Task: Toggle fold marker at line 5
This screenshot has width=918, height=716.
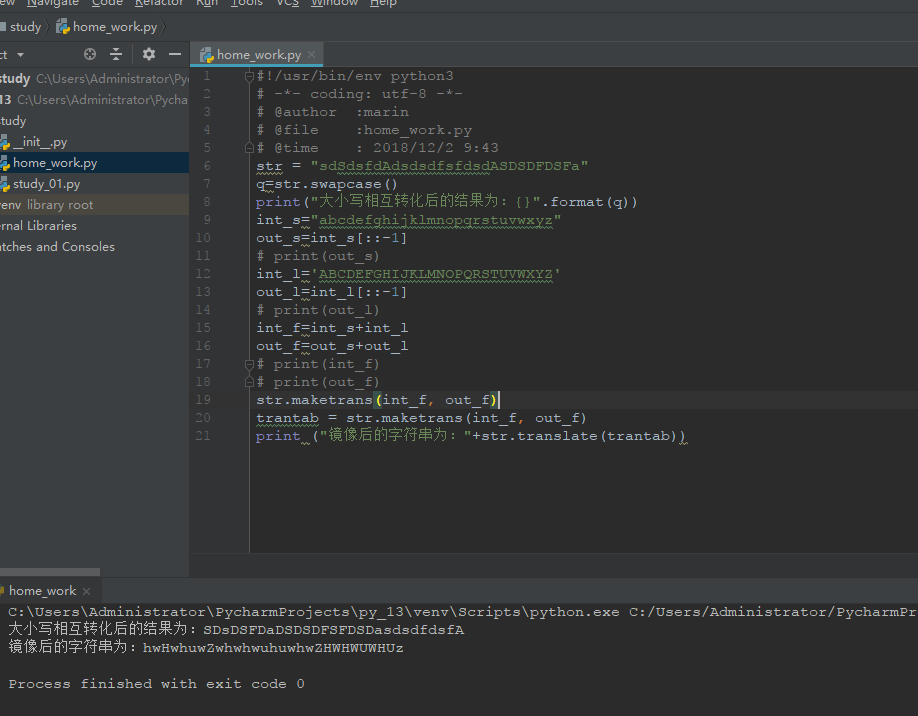Action: coord(250,148)
